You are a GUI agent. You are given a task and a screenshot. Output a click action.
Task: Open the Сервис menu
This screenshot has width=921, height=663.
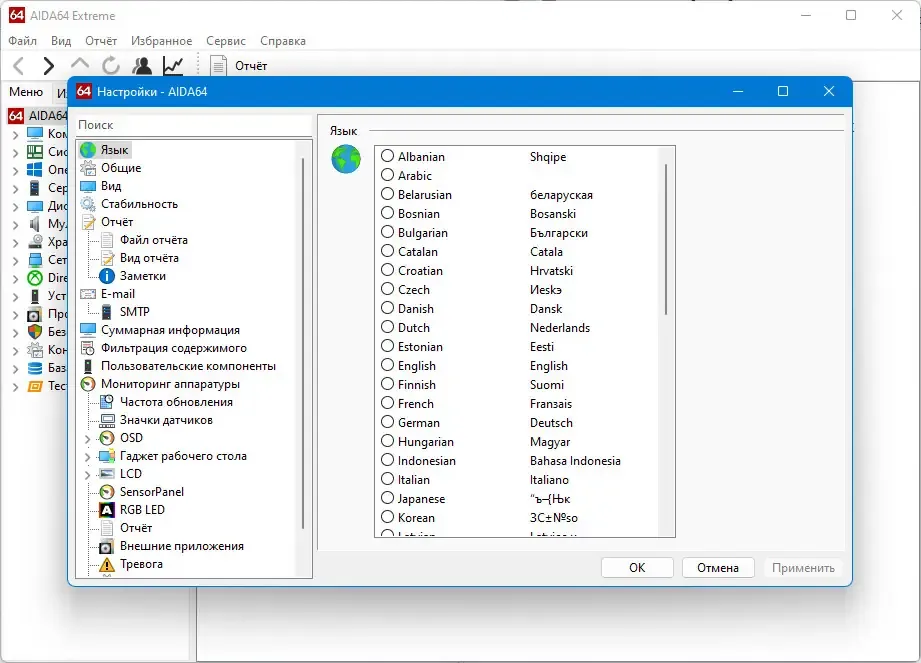tap(226, 41)
